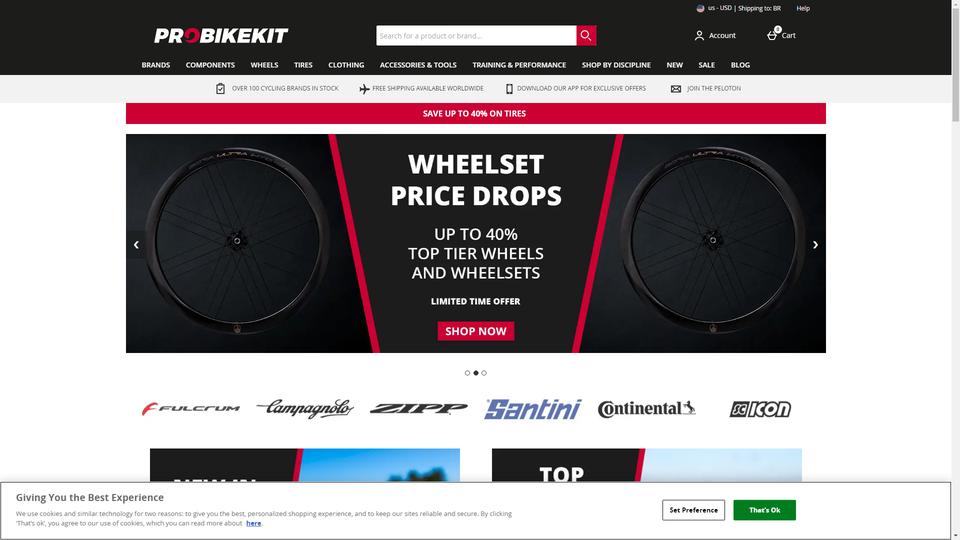
Task: Go to previous slide with left arrow
Action: point(136,244)
